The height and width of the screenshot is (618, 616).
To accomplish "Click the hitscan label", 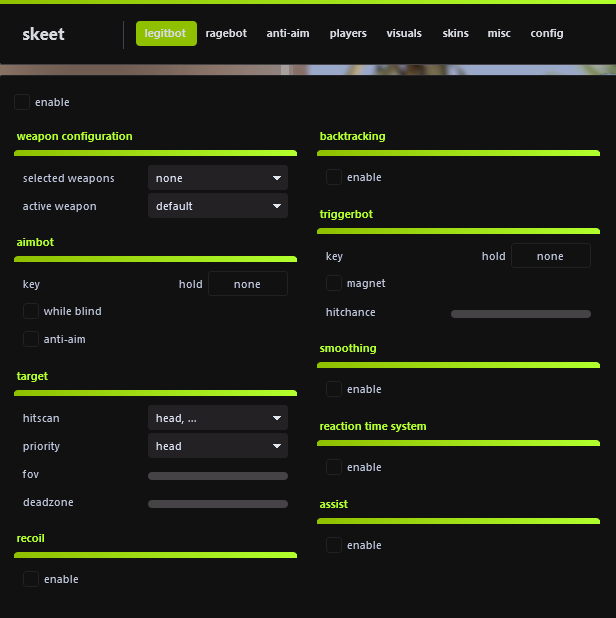I will coord(41,418).
